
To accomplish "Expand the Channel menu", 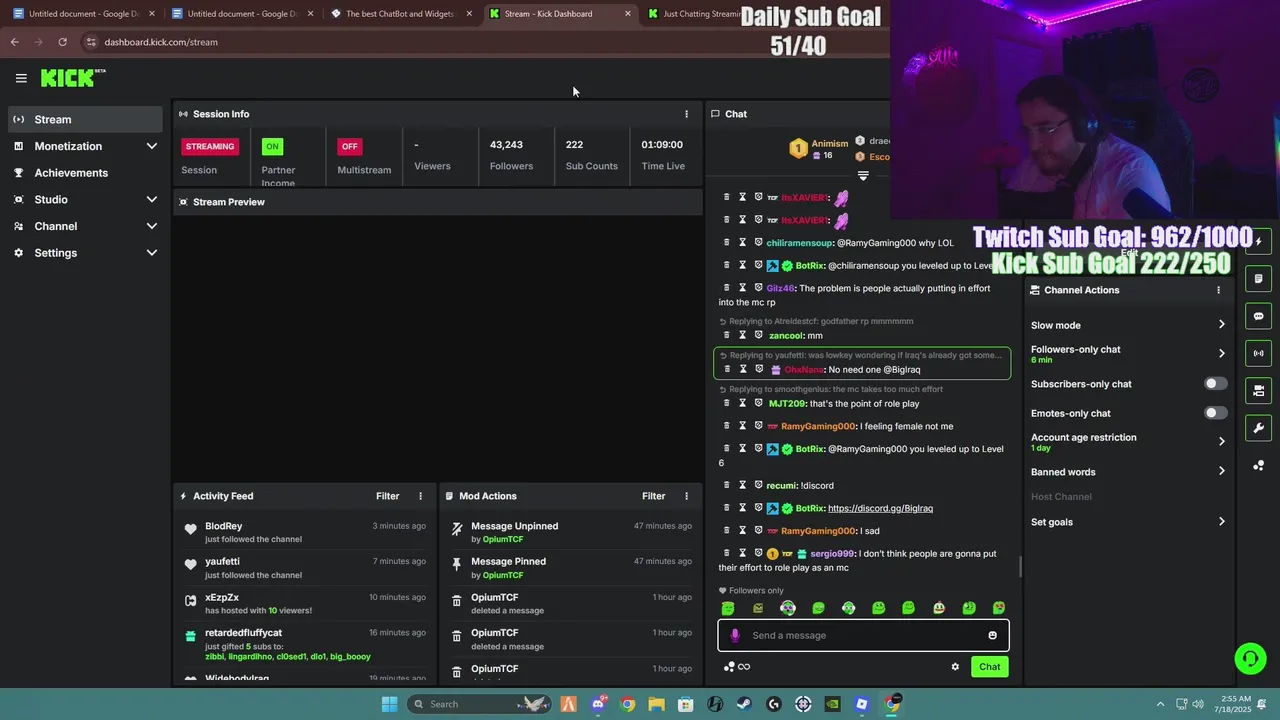I will tap(85, 226).
